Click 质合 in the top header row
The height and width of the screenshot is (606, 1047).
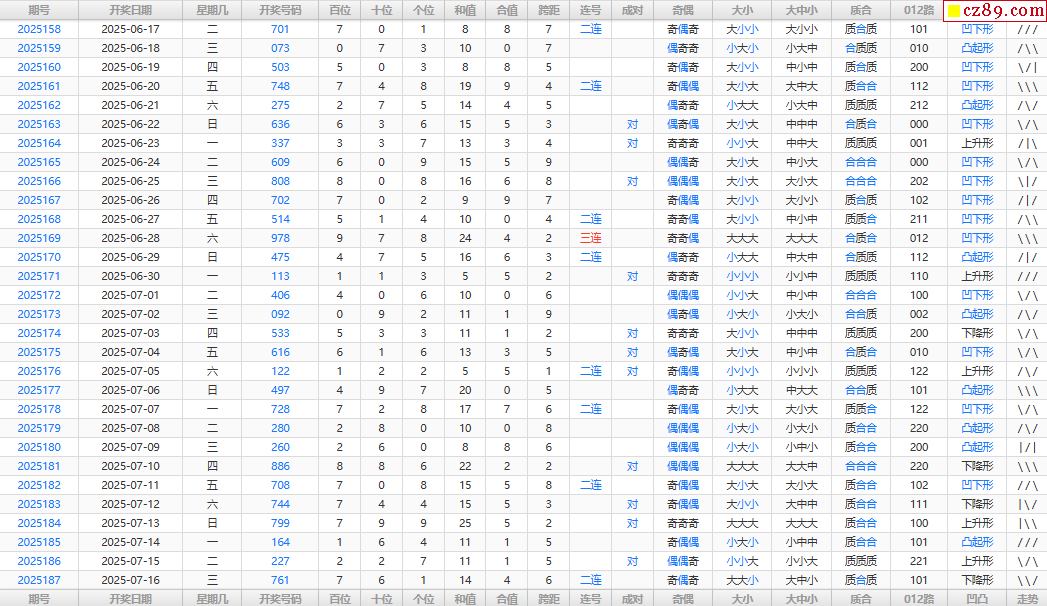(861, 10)
